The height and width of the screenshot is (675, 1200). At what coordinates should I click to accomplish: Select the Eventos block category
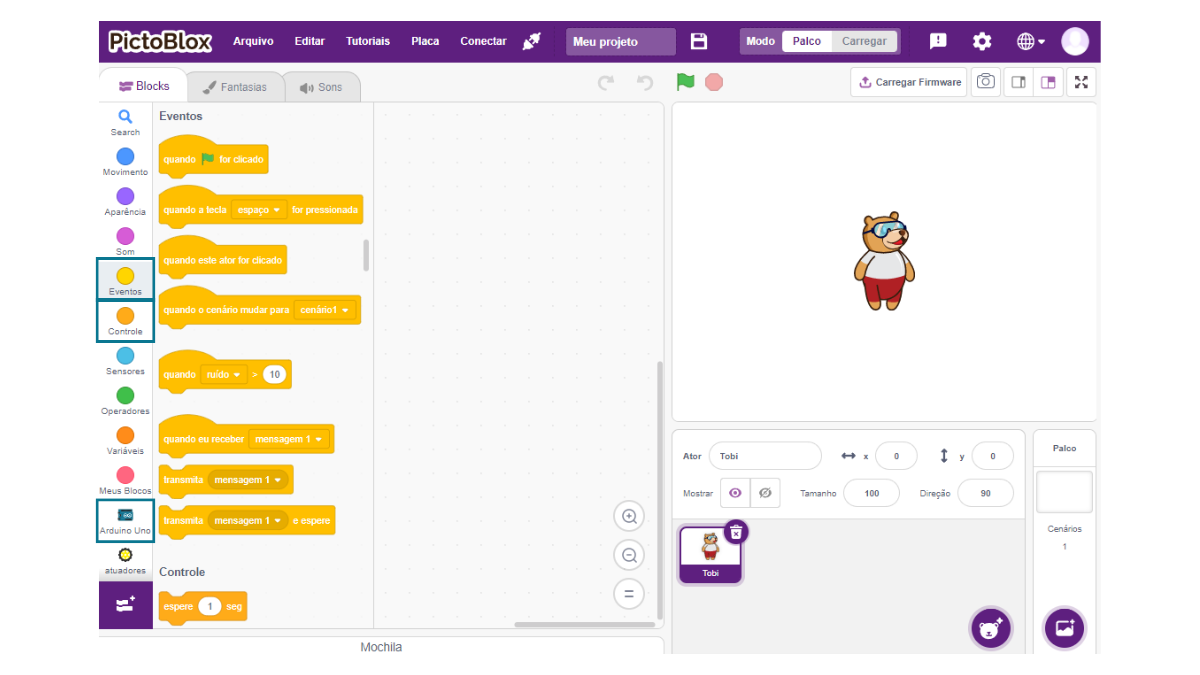[125, 278]
